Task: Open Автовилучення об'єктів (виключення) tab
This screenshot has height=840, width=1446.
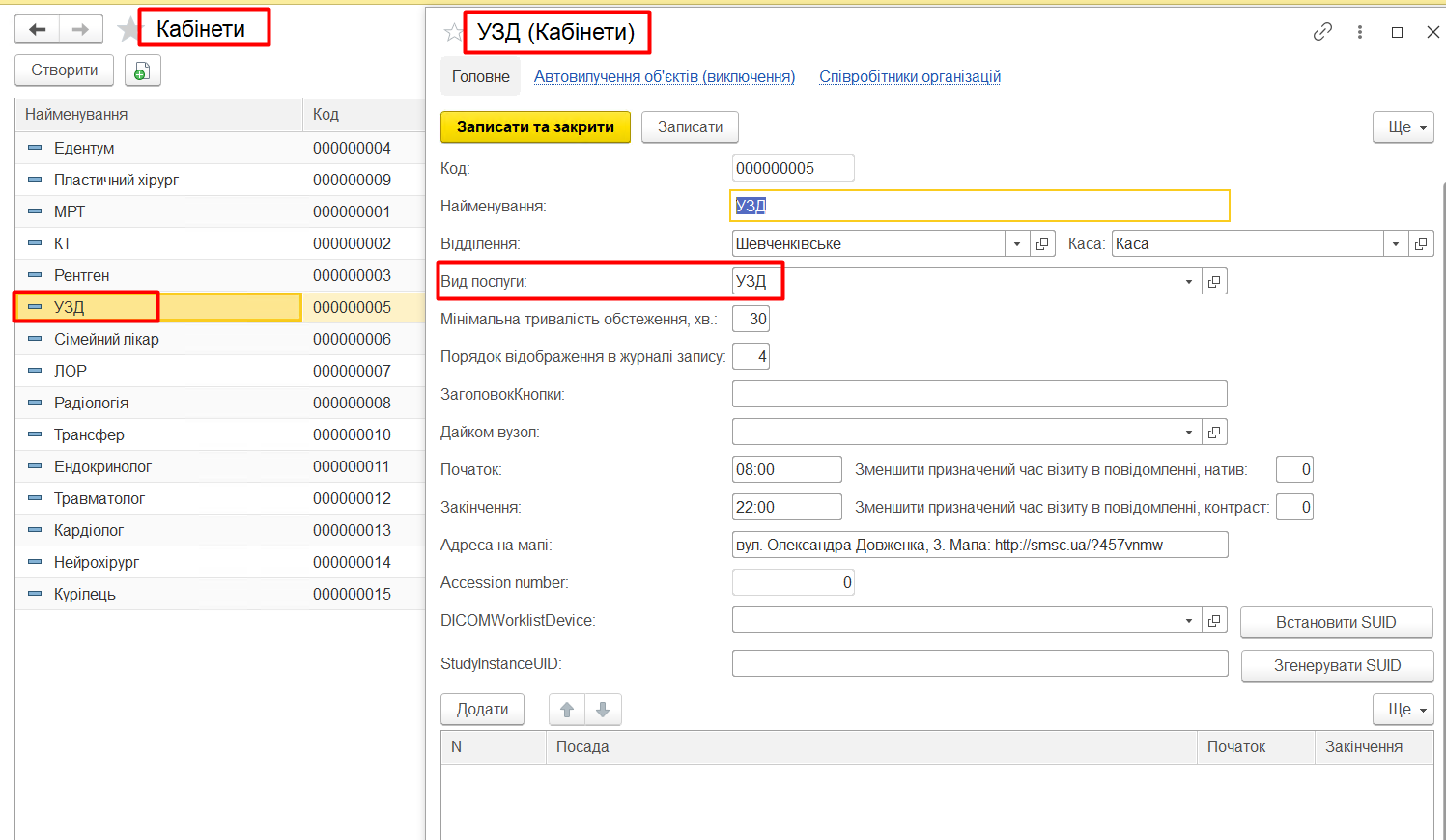Action: pyautogui.click(x=664, y=77)
